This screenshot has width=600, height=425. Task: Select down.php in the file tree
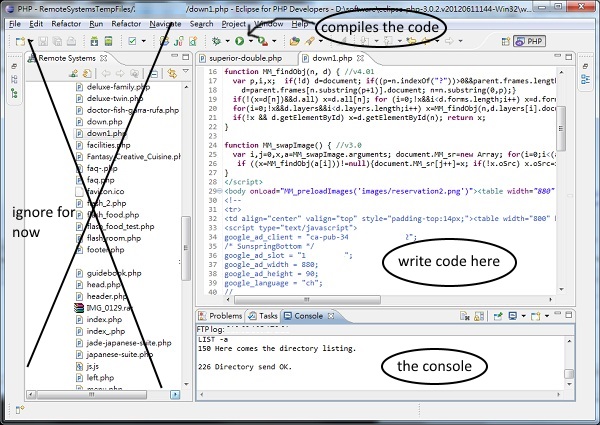99,122
